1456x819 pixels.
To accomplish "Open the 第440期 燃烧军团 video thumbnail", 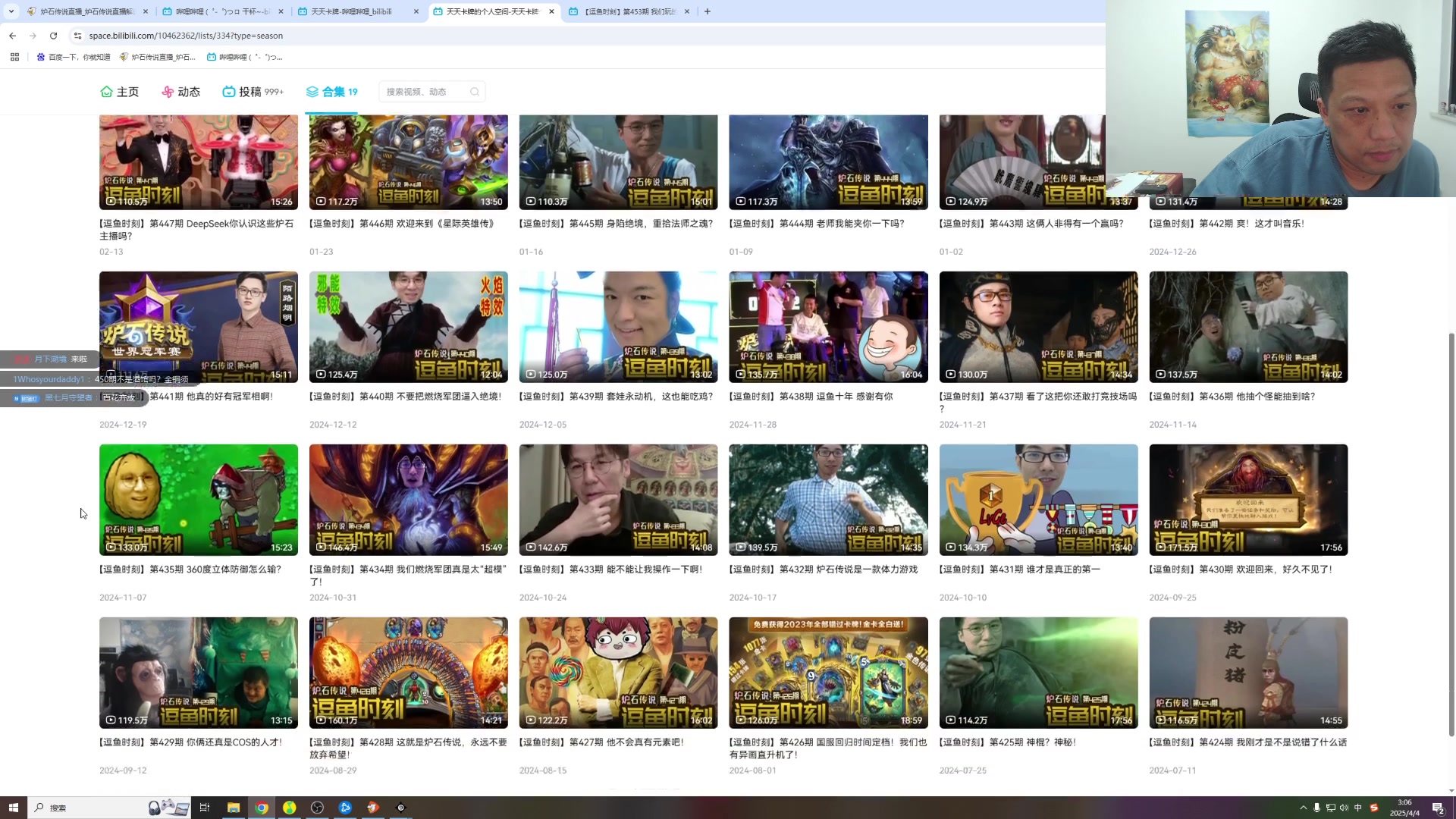I will [409, 327].
